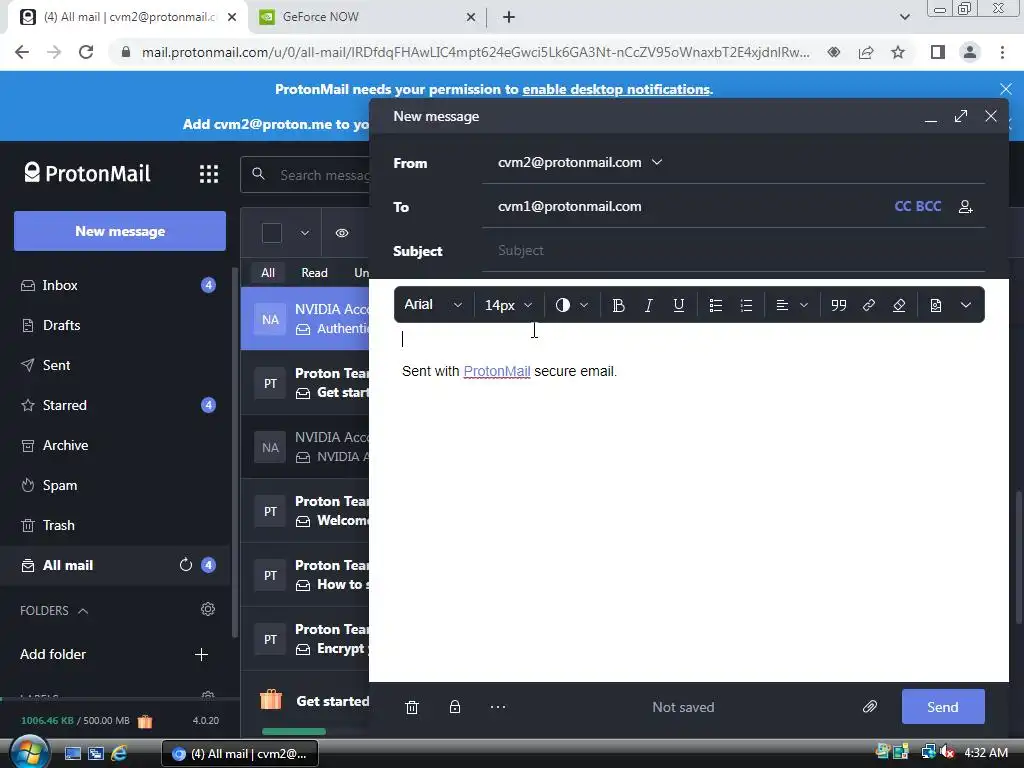Filter messages by Read tab
1024x768 pixels.
click(314, 273)
